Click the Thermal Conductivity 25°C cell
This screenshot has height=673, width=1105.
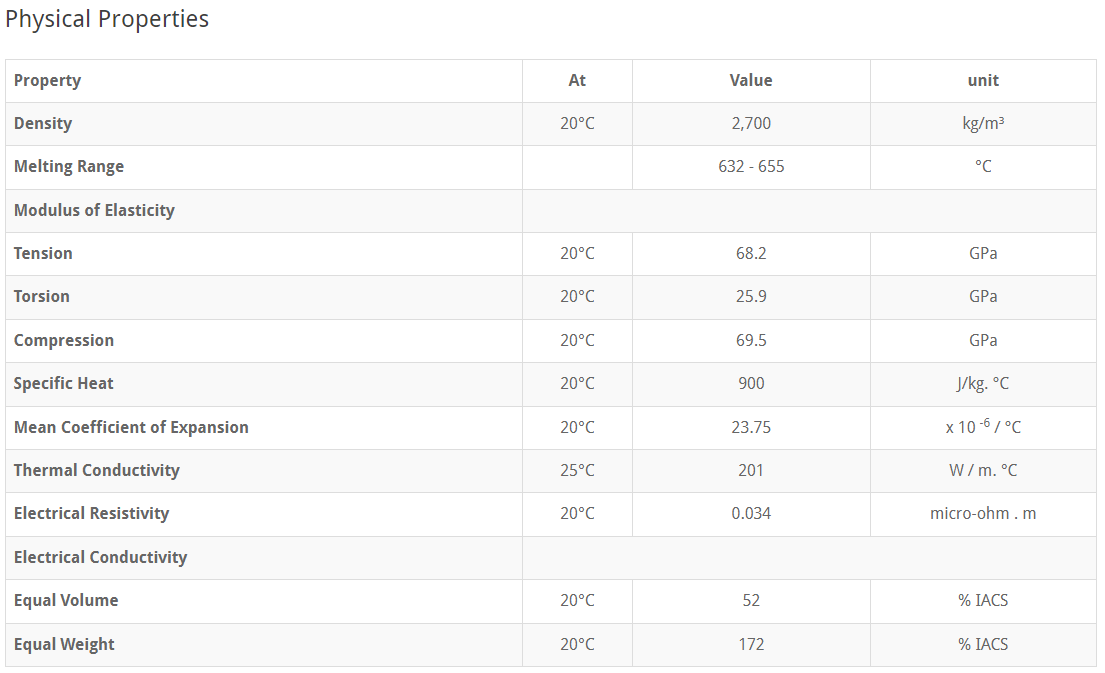tap(577, 470)
